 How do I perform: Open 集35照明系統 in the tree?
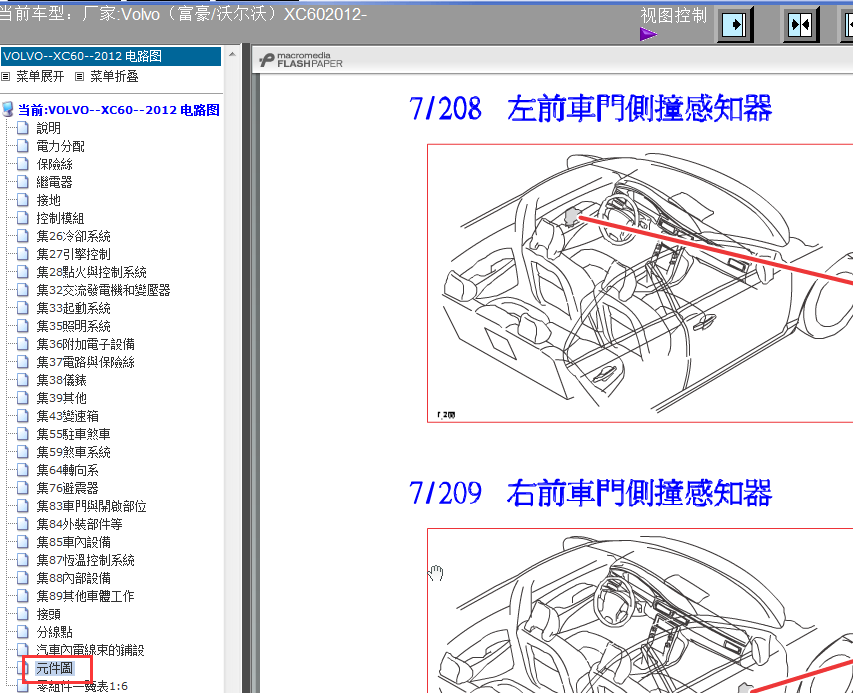point(73,326)
